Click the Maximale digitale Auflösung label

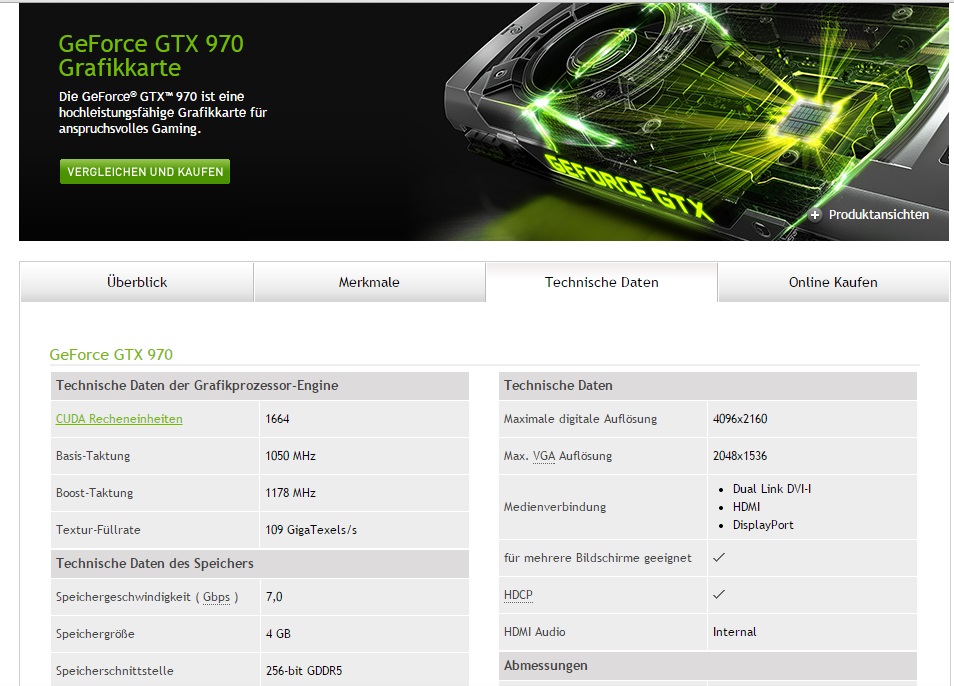point(580,419)
